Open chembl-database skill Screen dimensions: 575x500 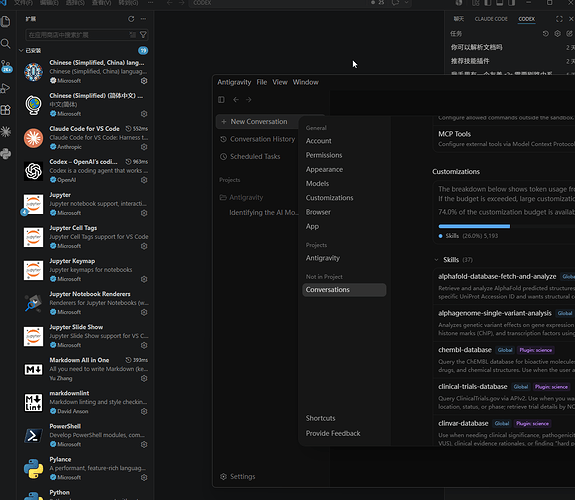tap(505, 359)
